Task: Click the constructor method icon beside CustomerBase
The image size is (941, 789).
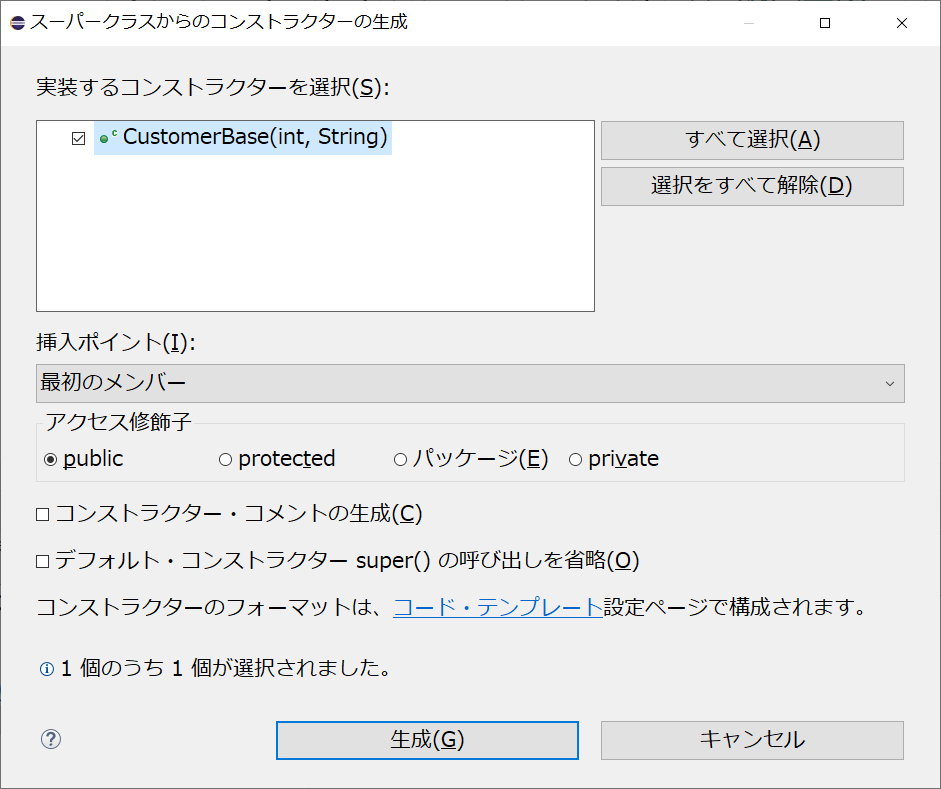Action: click(x=108, y=139)
